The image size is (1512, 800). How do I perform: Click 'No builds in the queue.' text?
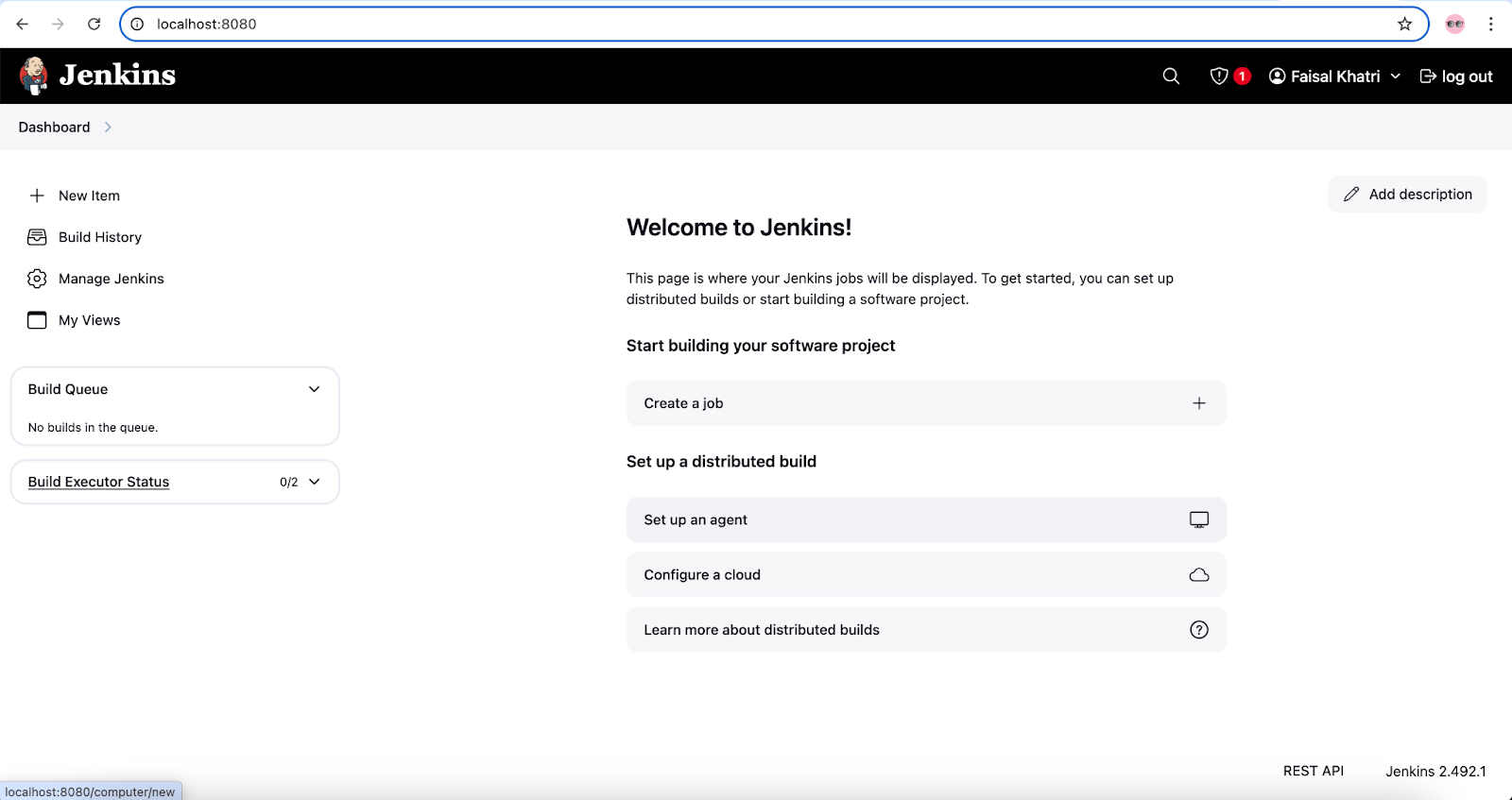pyautogui.click(x=93, y=428)
